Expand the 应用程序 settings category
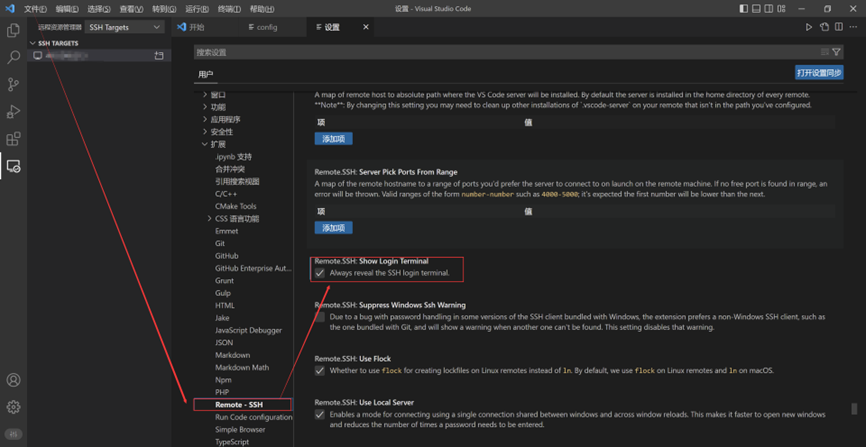 pos(205,119)
